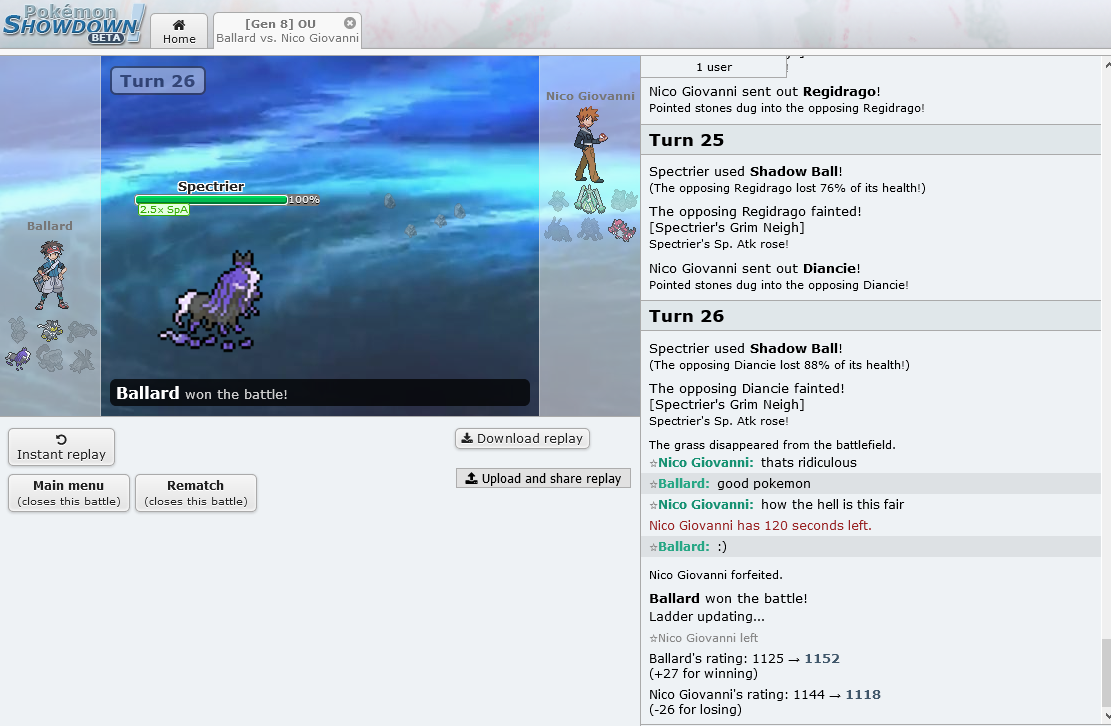Click the Pokémon Showdown logo
The width and height of the screenshot is (1111, 726).
[74, 24]
